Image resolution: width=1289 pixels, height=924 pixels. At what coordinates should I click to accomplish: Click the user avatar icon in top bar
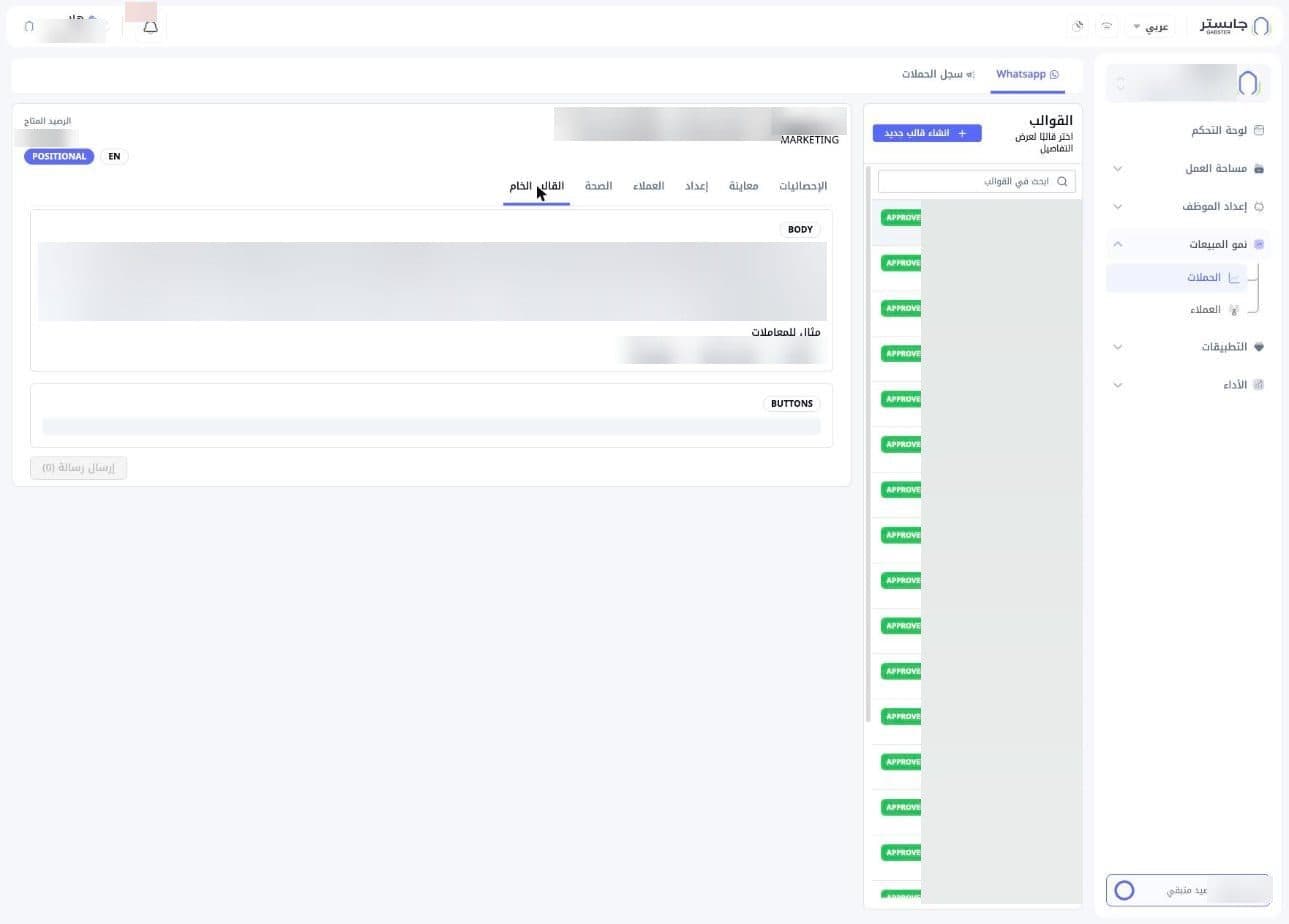pyautogui.click(x=29, y=27)
